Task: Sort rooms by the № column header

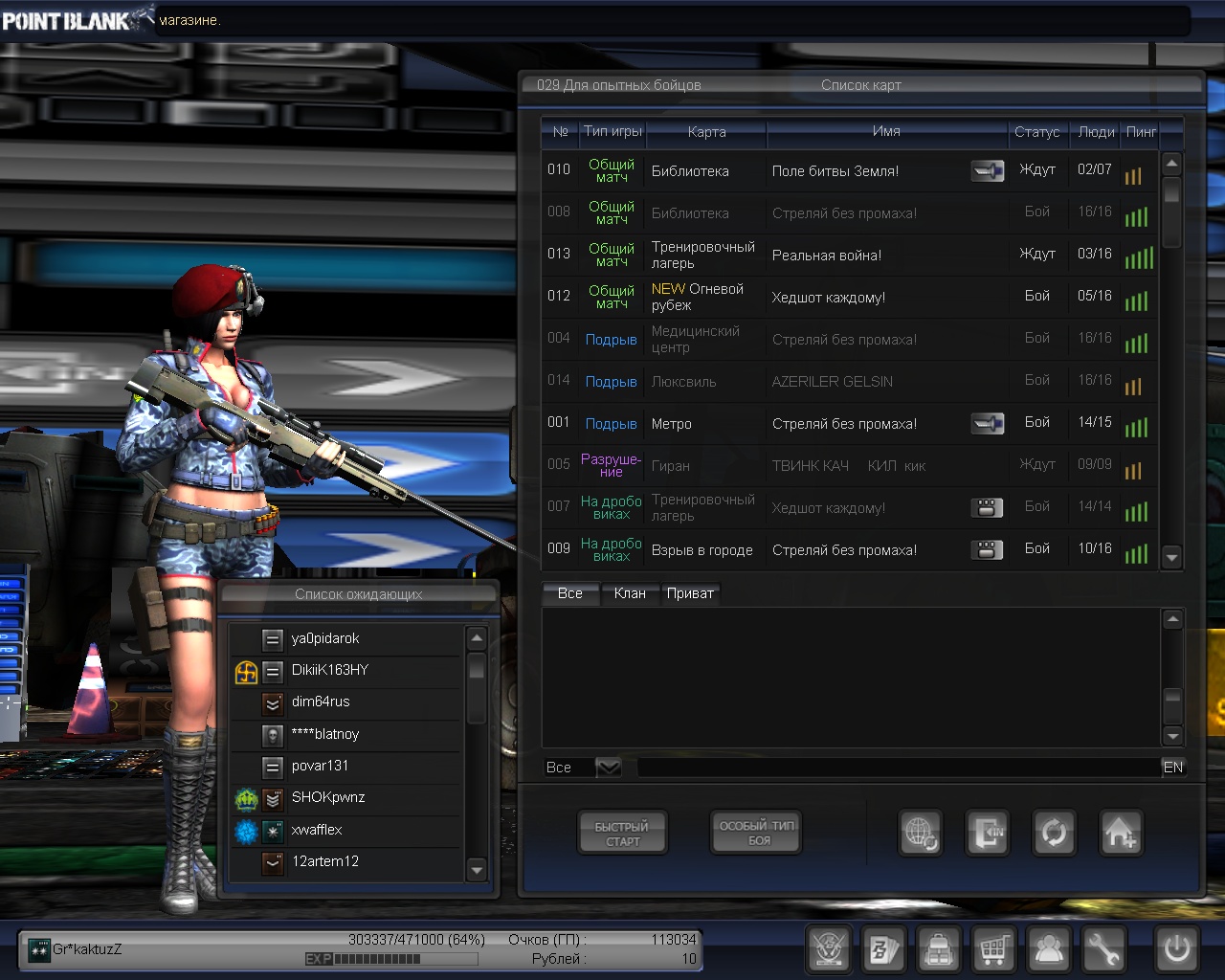Action: tap(560, 132)
